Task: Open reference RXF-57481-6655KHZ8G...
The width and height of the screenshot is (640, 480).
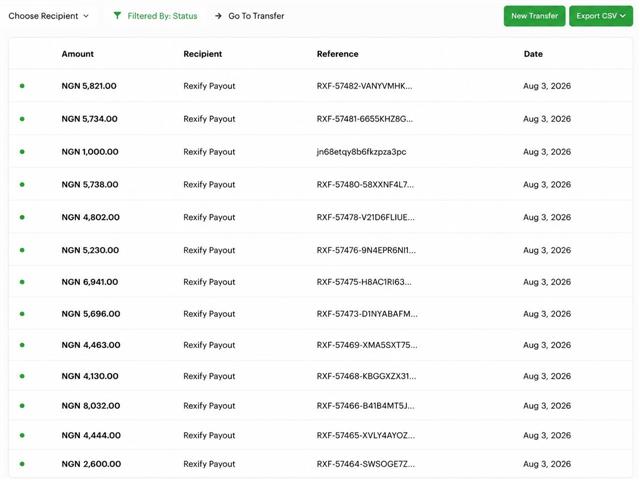Action: (365, 119)
